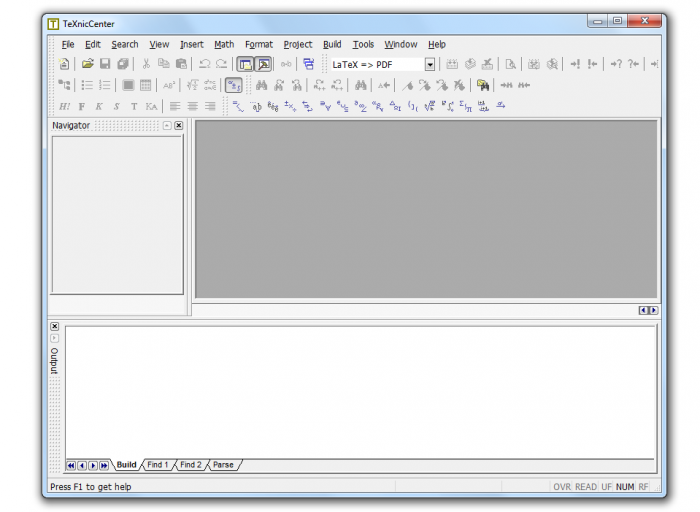Insert square root fraction math icon
The height and width of the screenshot is (512, 700).
point(192,85)
